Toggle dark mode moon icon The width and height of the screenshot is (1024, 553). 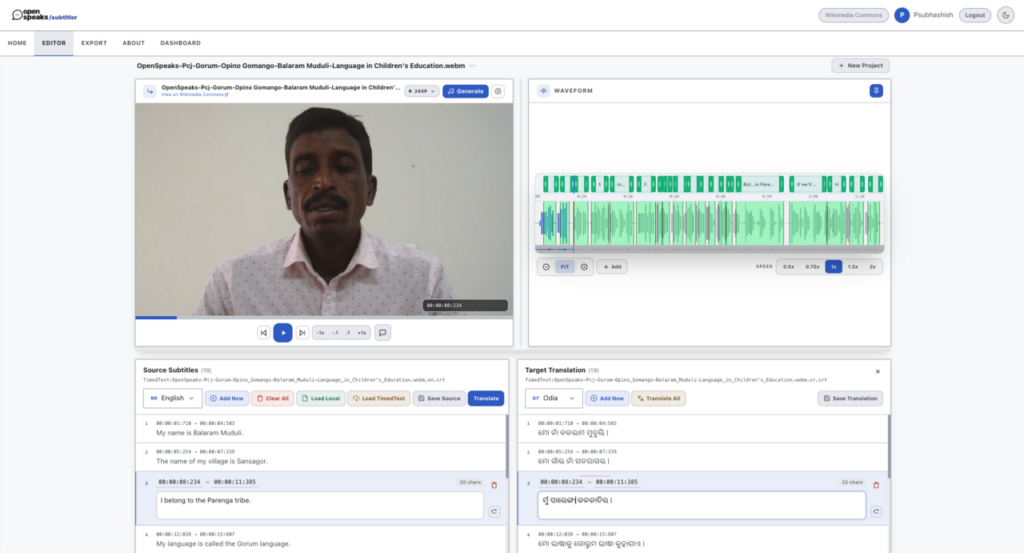coord(1006,15)
